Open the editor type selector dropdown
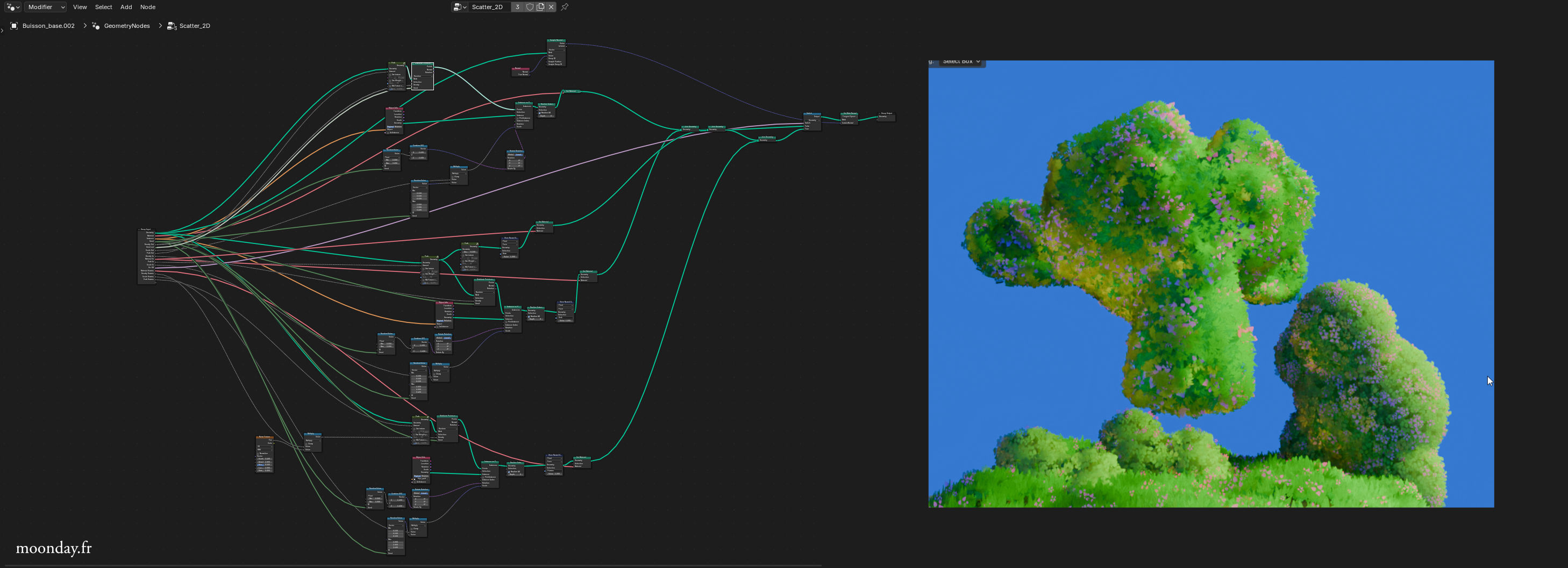The height and width of the screenshot is (568, 1568). point(13,8)
